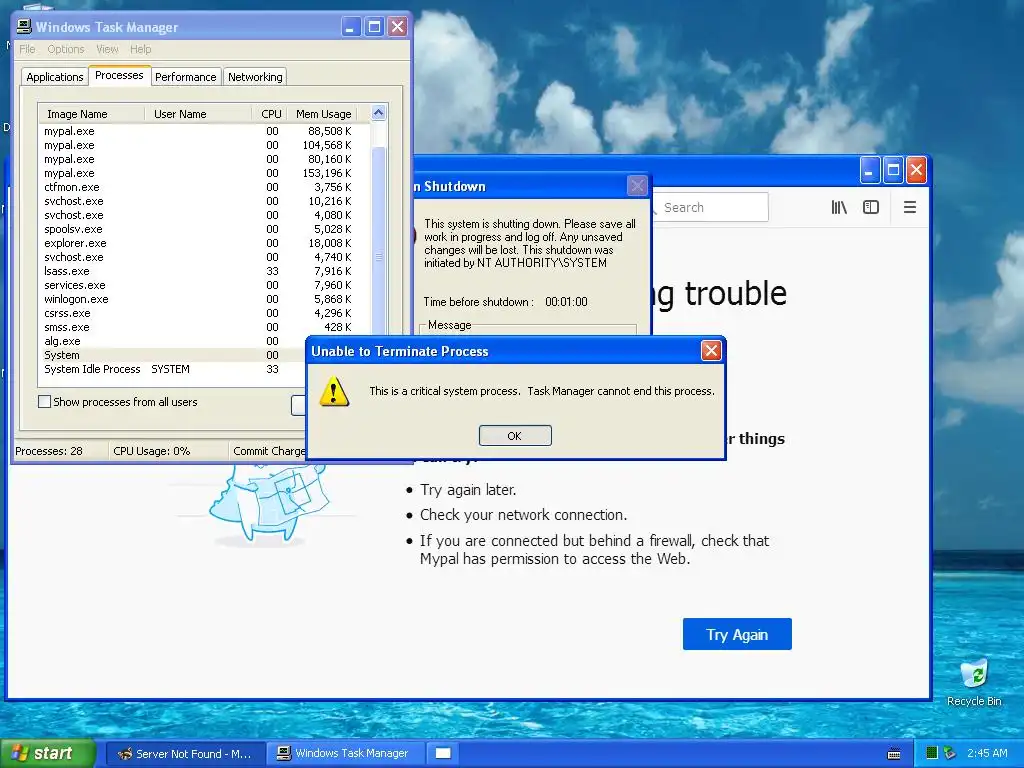Select the services.exe process row
This screenshot has width=1024, height=768.
click(203, 285)
